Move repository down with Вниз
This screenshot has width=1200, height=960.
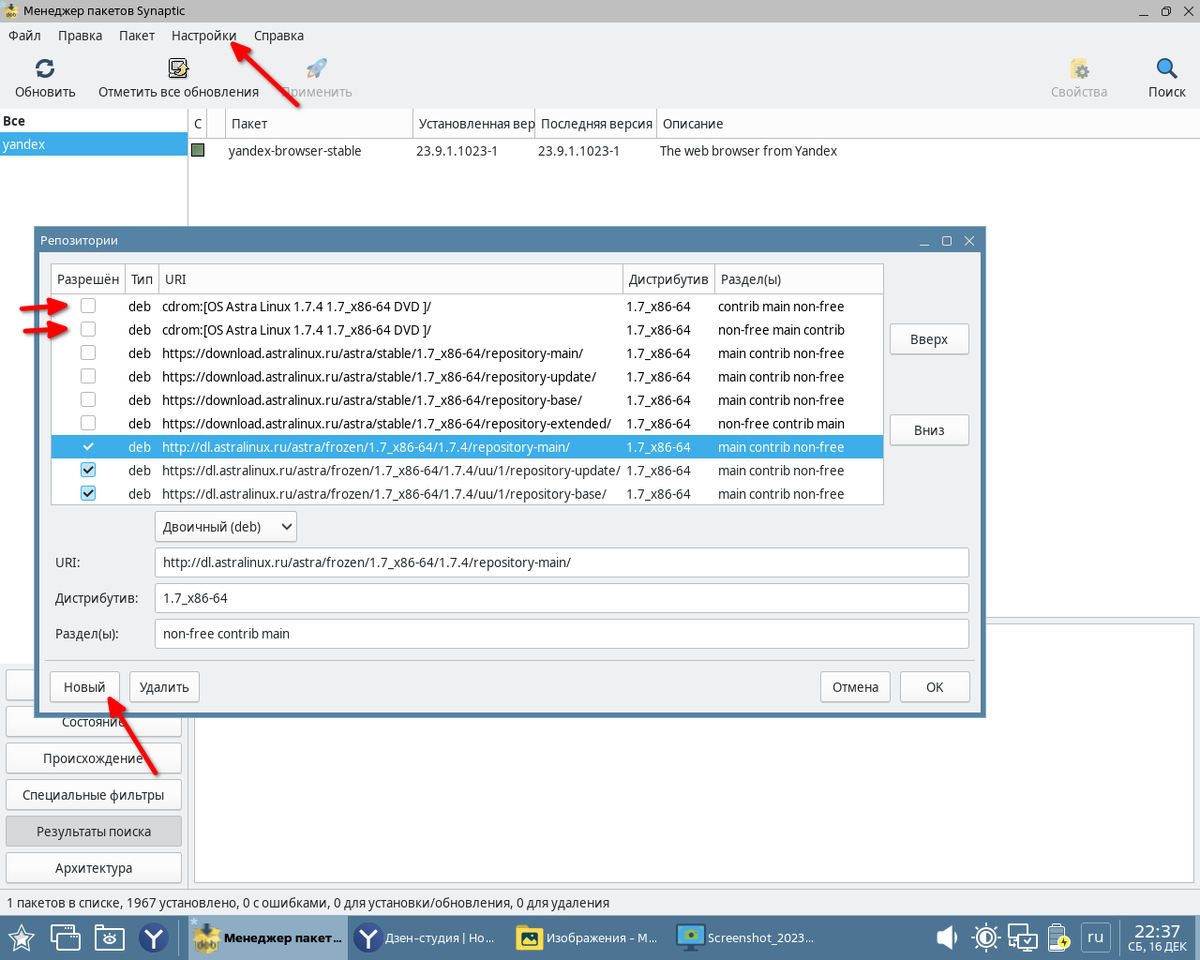point(929,430)
